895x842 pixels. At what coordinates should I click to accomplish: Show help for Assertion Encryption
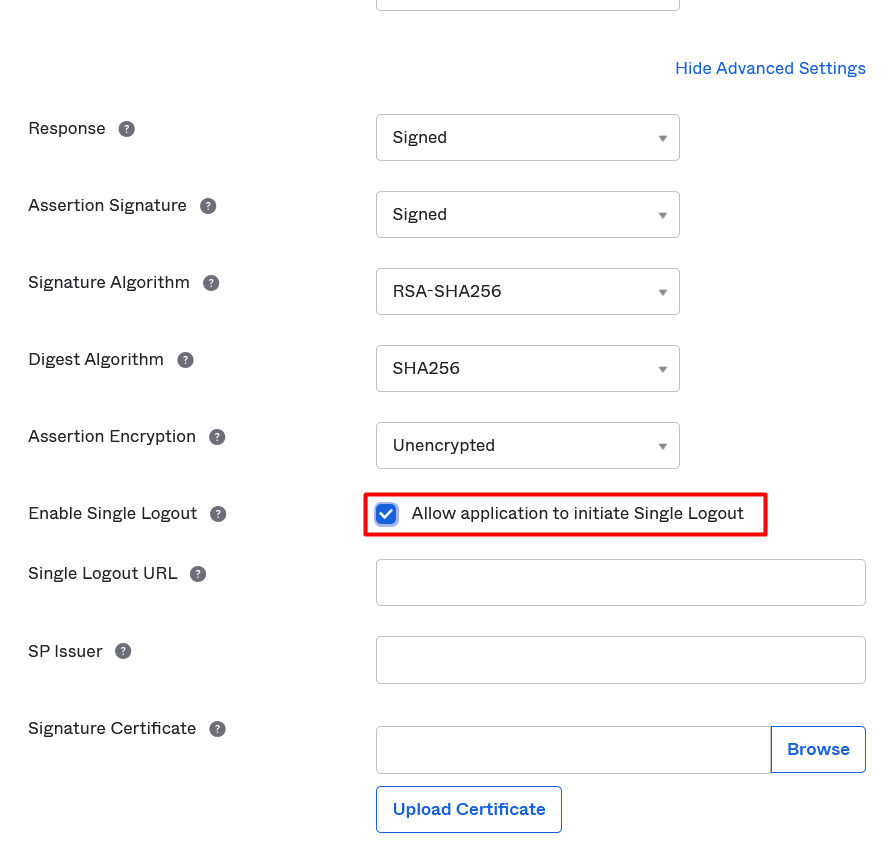(217, 437)
